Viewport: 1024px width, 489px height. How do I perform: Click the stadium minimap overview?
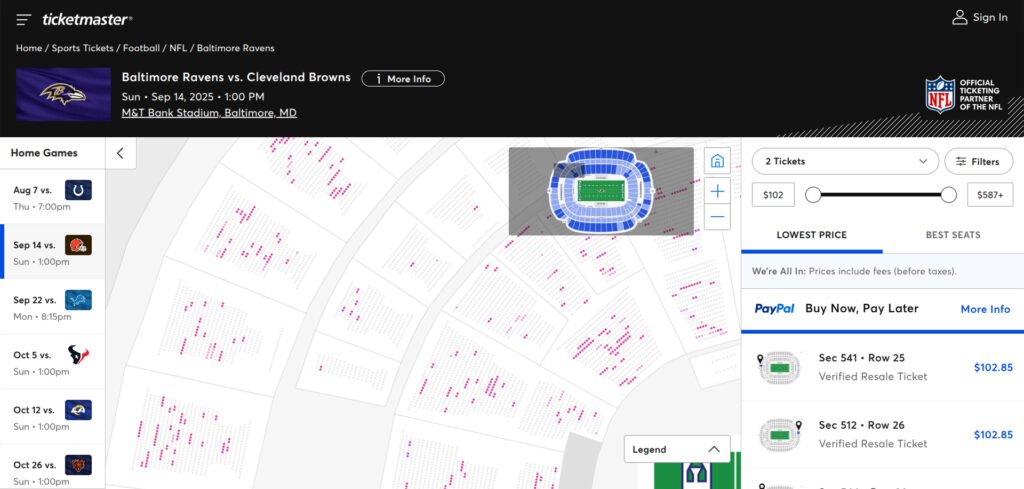click(x=600, y=191)
